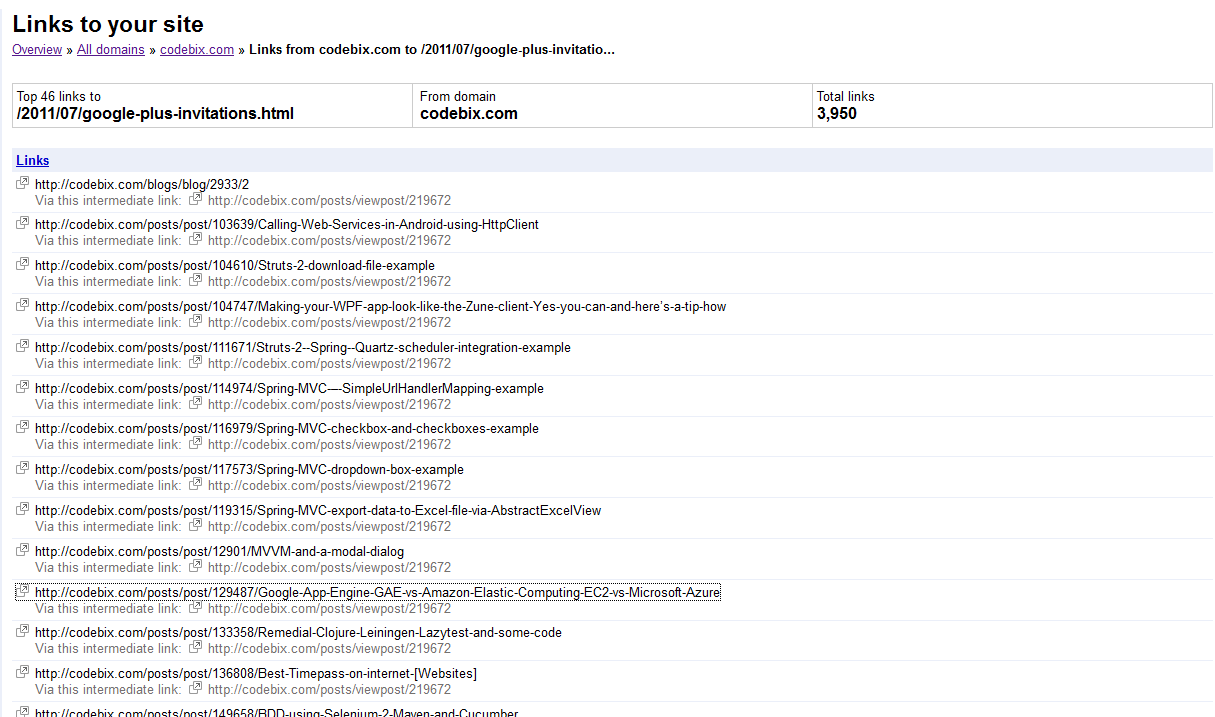Image resolution: width=1215 pixels, height=717 pixels.
Task: Open viewpost/219672 intermediate URL under MVVM row
Action: click(x=330, y=568)
